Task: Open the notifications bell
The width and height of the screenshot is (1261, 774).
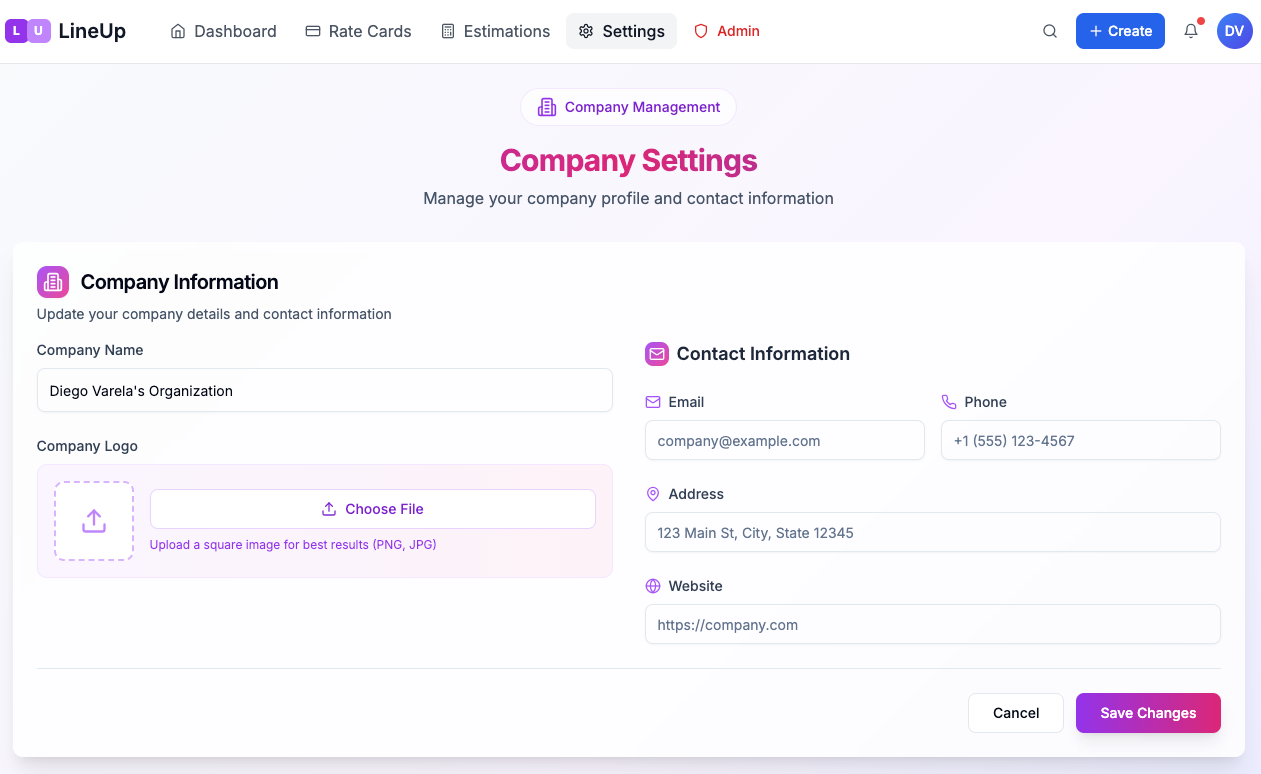Action: click(x=1191, y=31)
